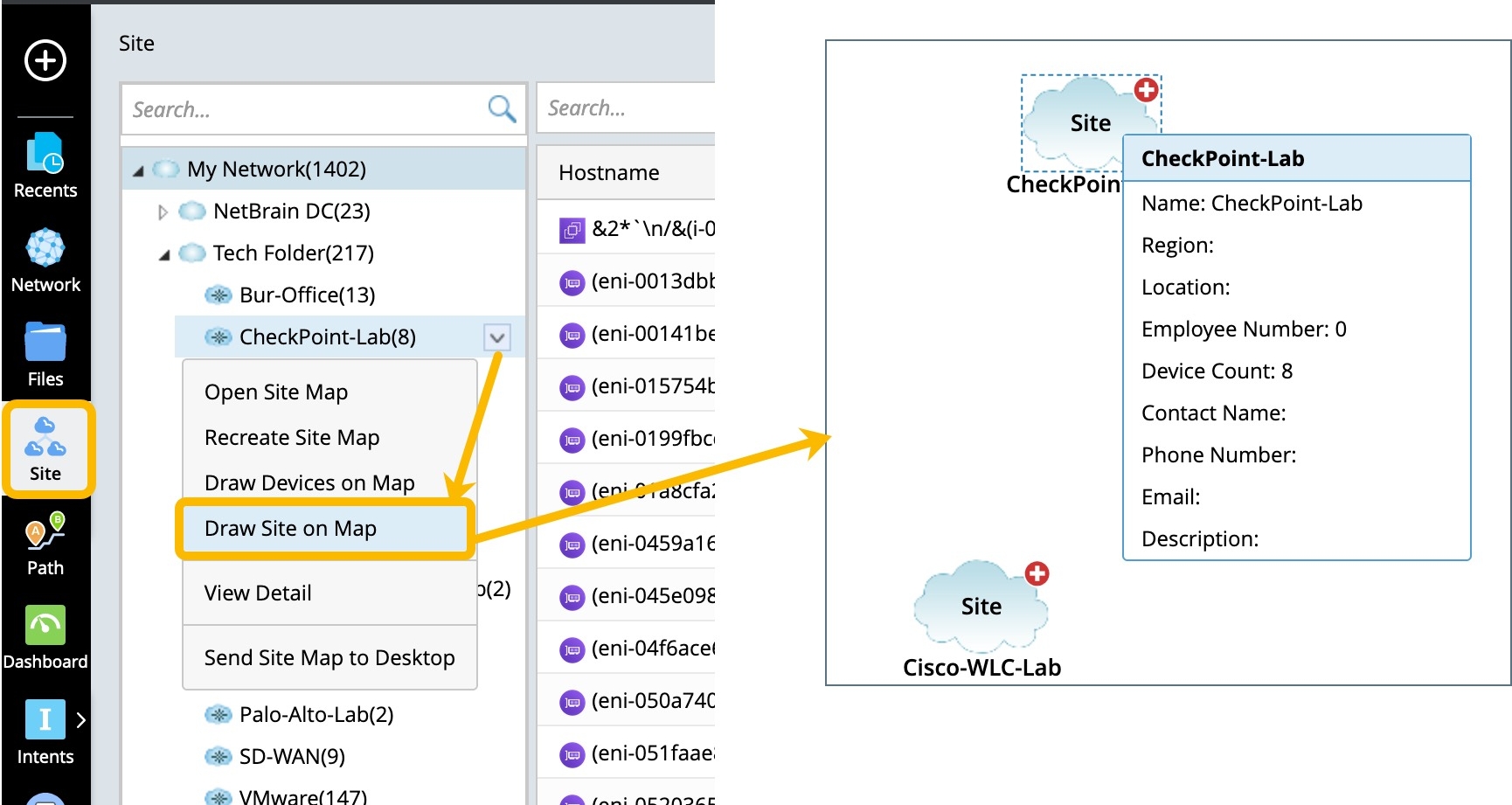
Task: Click the interface icon for eni-0459a16 row
Action: click(572, 545)
